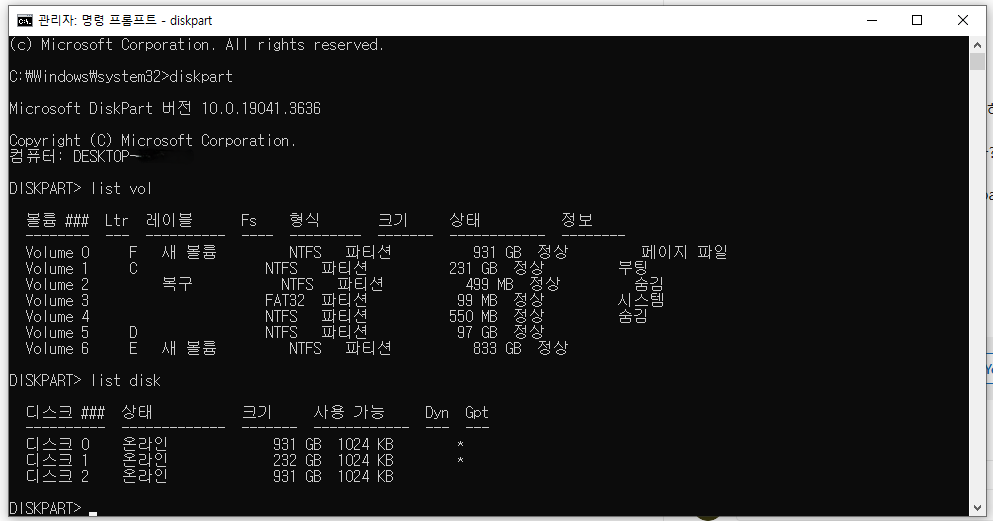Click the Gpt asterisk for disk 0
Viewport: 993px width, 521px height.
click(x=460, y=444)
